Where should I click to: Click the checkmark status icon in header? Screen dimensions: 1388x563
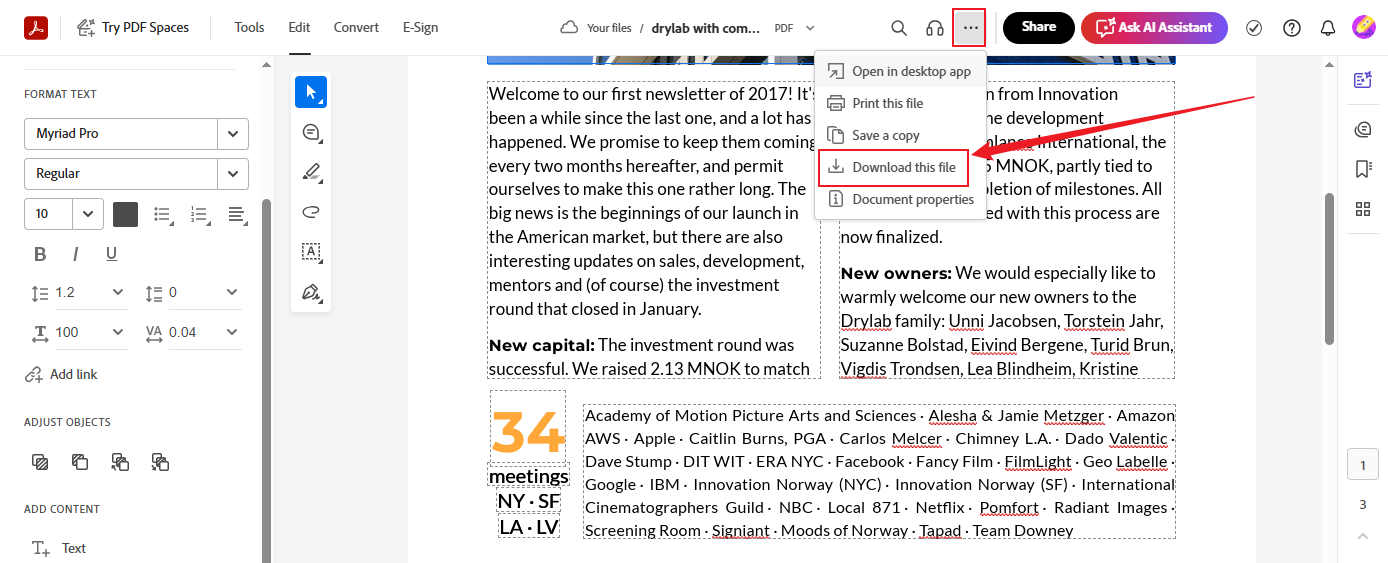pyautogui.click(x=1254, y=28)
